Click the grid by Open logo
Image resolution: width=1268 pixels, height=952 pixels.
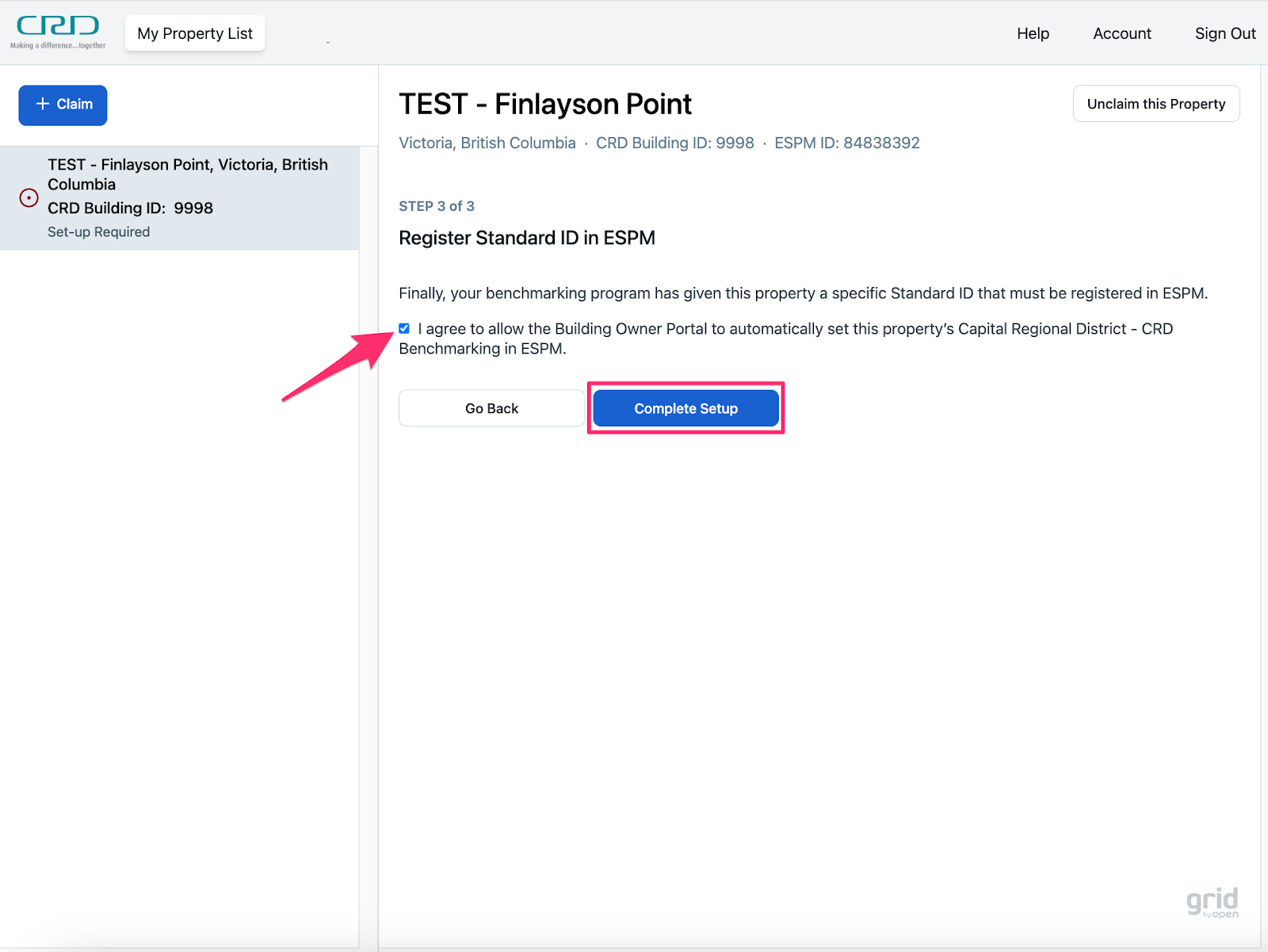point(1212,902)
